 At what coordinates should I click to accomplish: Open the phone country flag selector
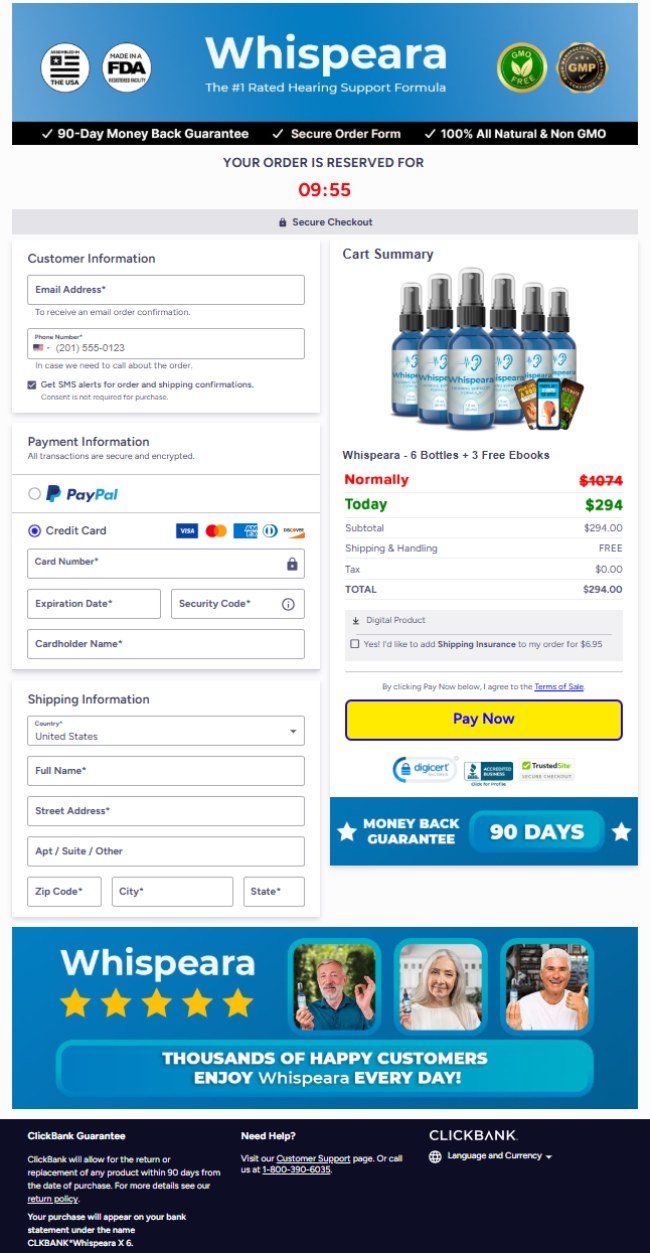[x=41, y=348]
